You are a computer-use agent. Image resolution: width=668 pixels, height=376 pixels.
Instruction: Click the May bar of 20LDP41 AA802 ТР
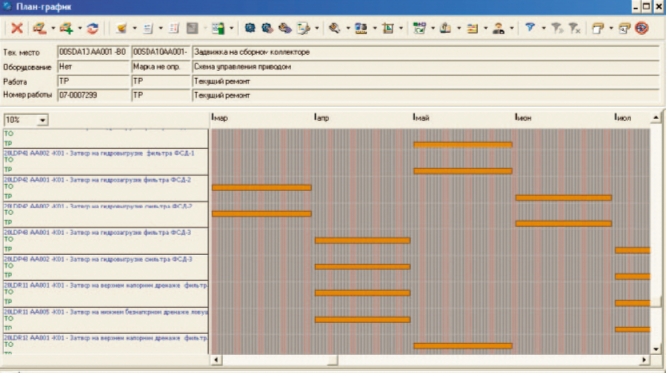pyautogui.click(x=463, y=171)
